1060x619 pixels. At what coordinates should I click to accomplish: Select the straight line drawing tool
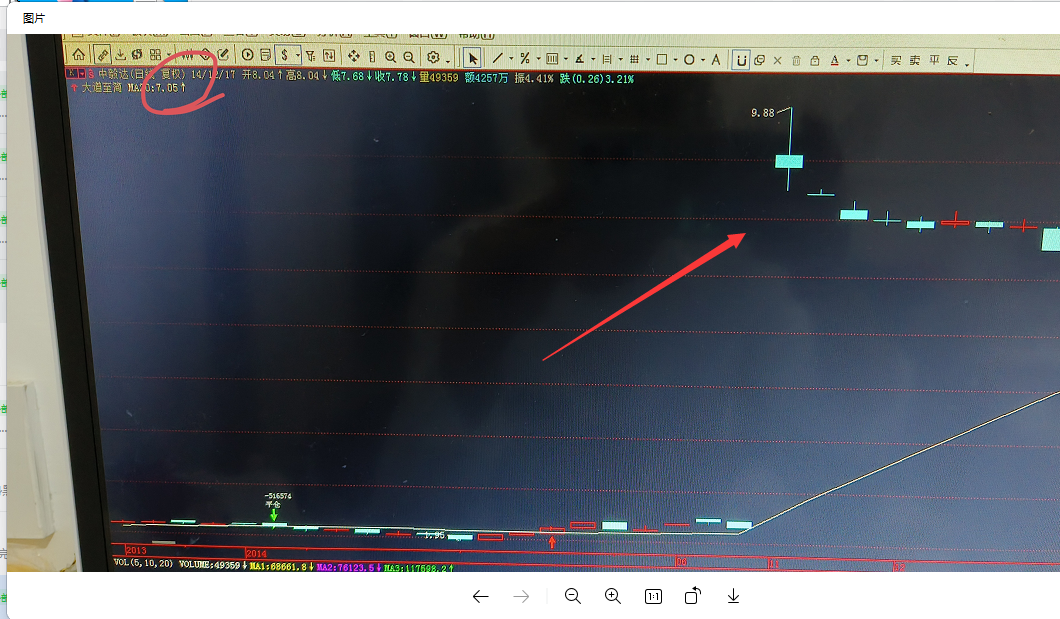(x=498, y=58)
